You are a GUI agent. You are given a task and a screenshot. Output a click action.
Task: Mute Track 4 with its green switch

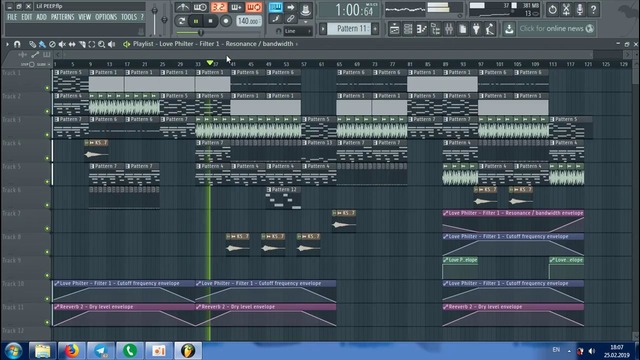coord(47,158)
